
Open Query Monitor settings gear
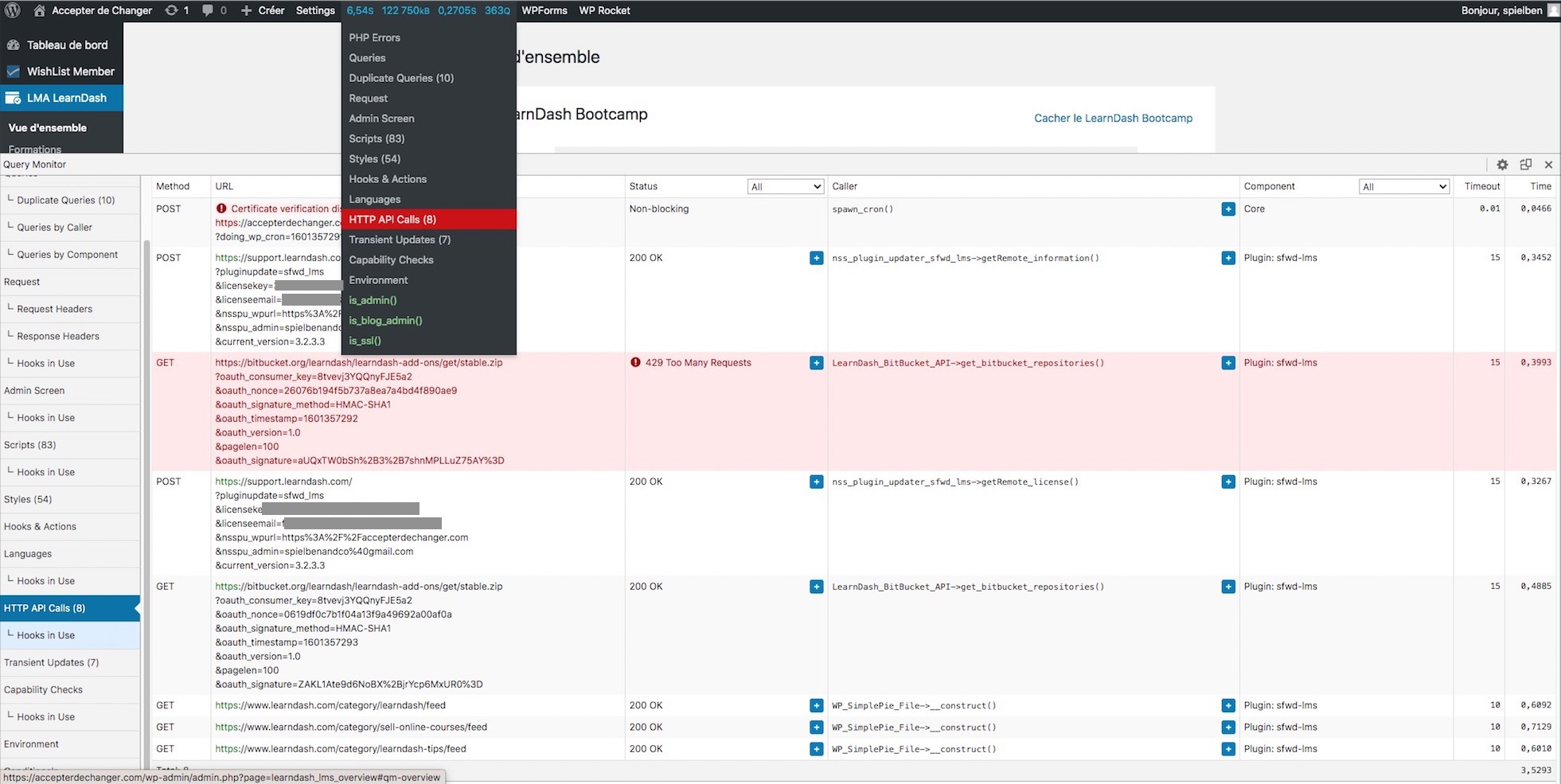1502,165
